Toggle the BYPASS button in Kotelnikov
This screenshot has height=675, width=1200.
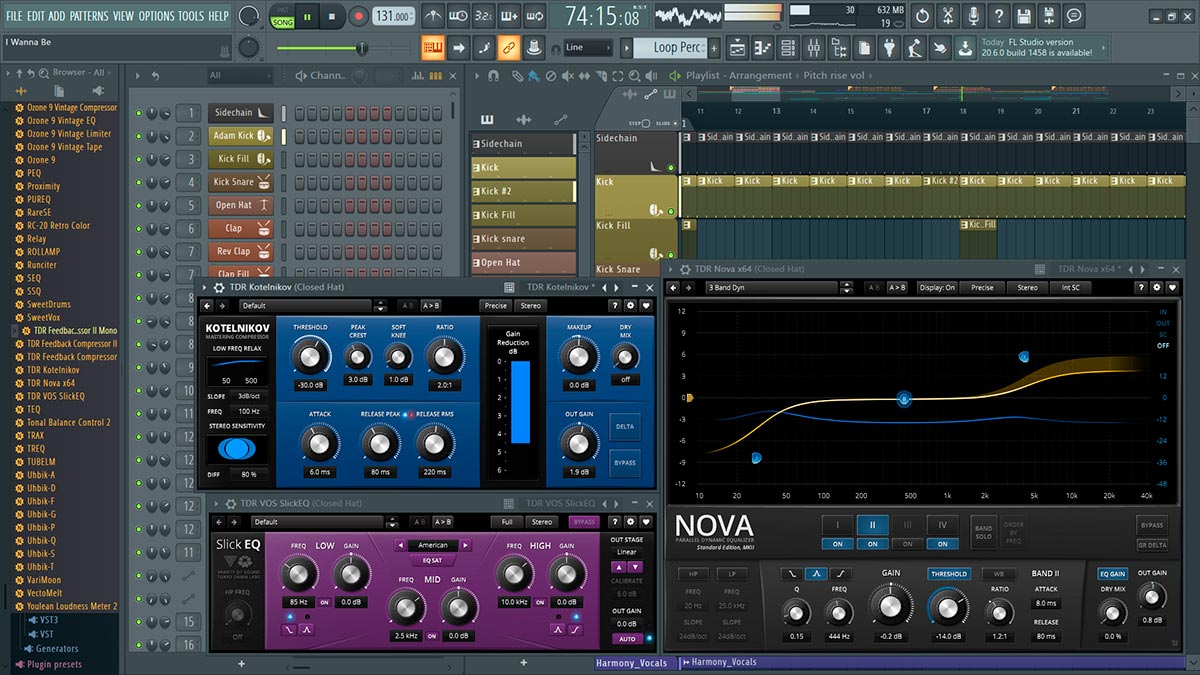625,463
